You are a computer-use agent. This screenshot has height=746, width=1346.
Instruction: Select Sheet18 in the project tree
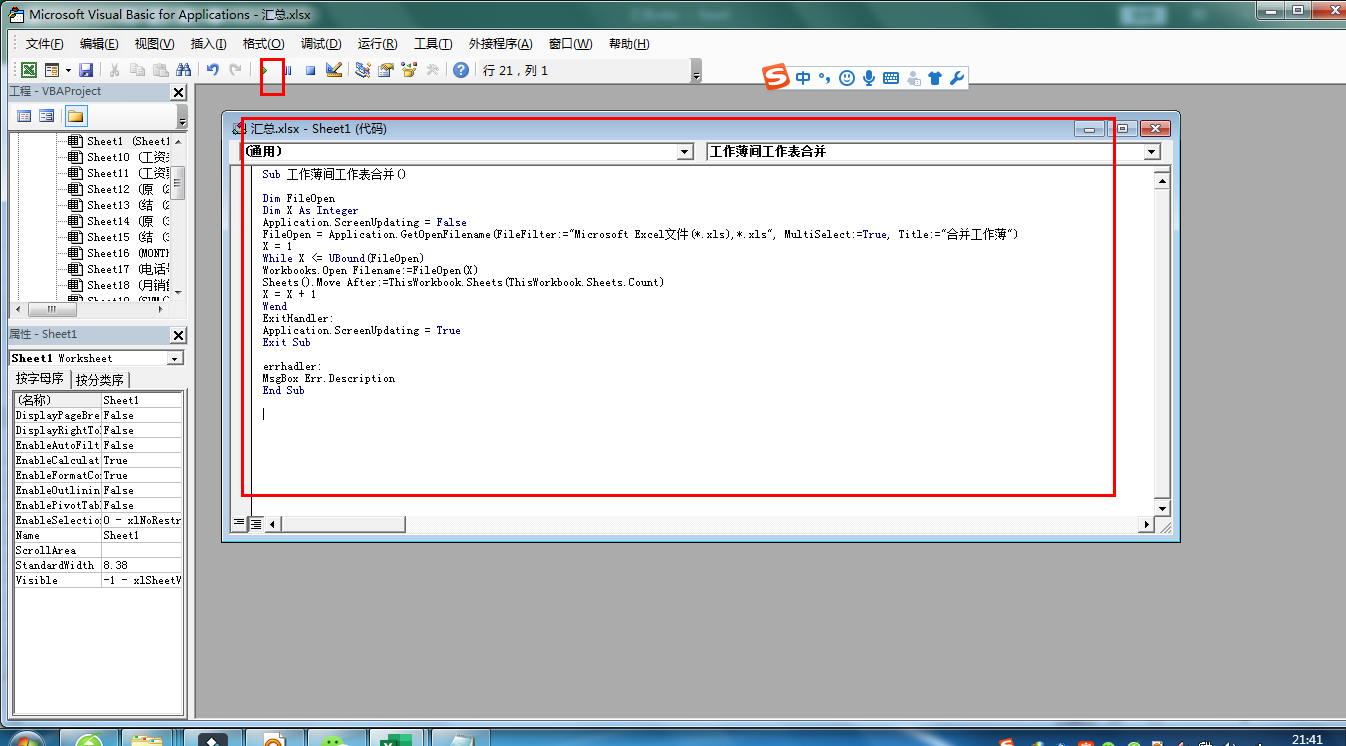[x=118, y=285]
